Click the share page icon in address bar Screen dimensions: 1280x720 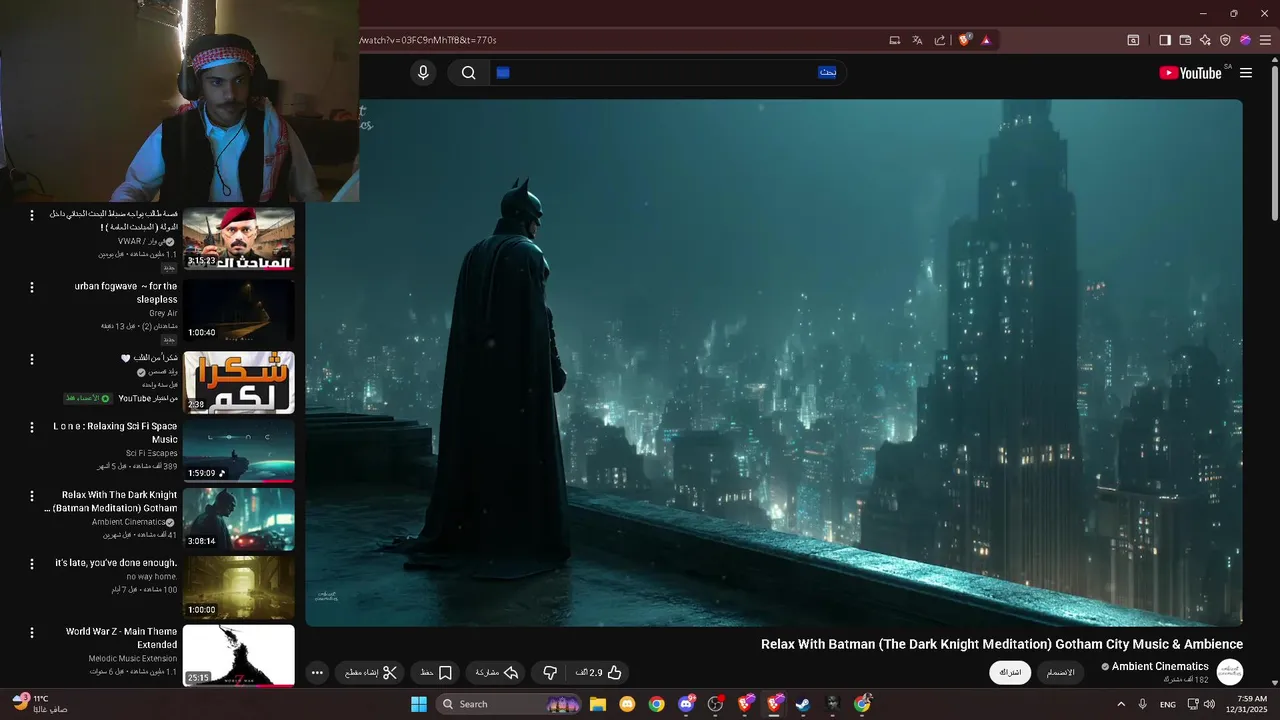(x=940, y=40)
